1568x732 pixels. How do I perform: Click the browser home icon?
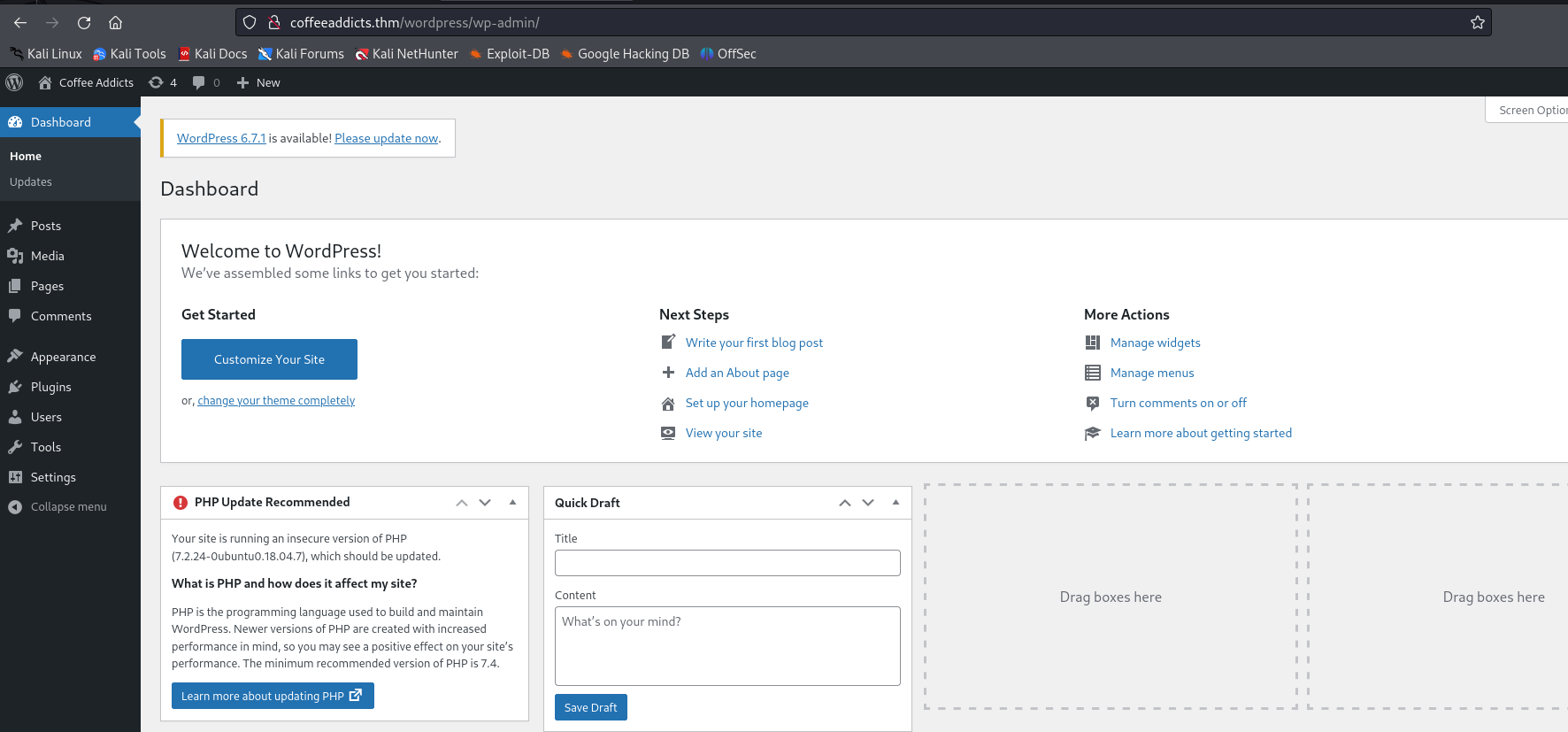pyautogui.click(x=115, y=23)
